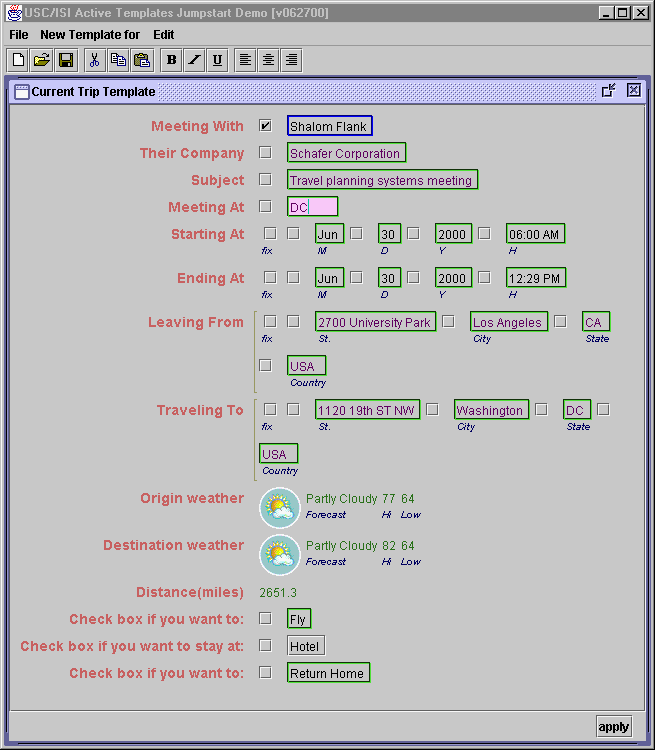This screenshot has width=655, height=750.
Task: Click the Origin weather Partly Cloudy text
Action: [x=342, y=499]
